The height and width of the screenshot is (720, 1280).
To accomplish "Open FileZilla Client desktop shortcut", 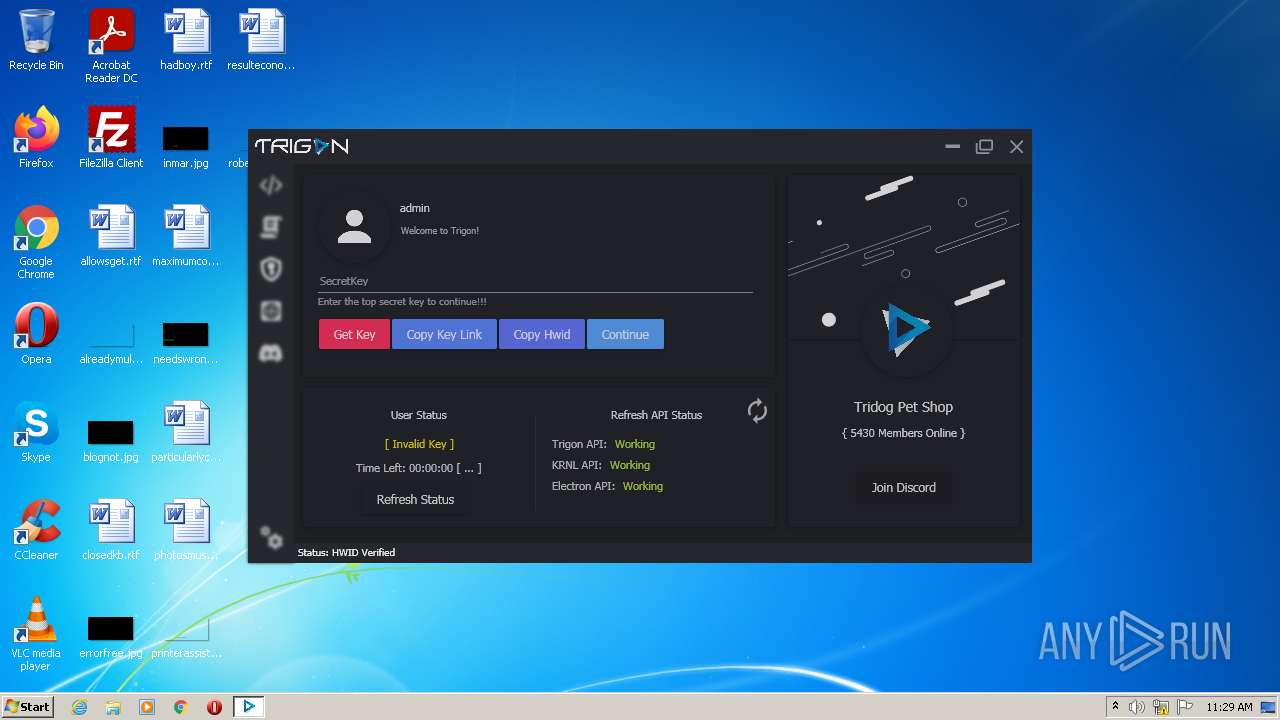I will [x=111, y=138].
